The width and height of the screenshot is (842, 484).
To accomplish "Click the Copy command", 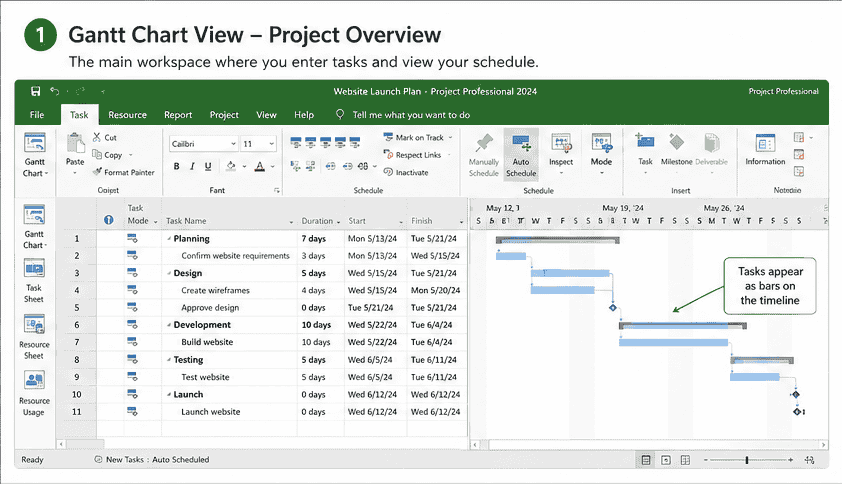I will point(108,155).
